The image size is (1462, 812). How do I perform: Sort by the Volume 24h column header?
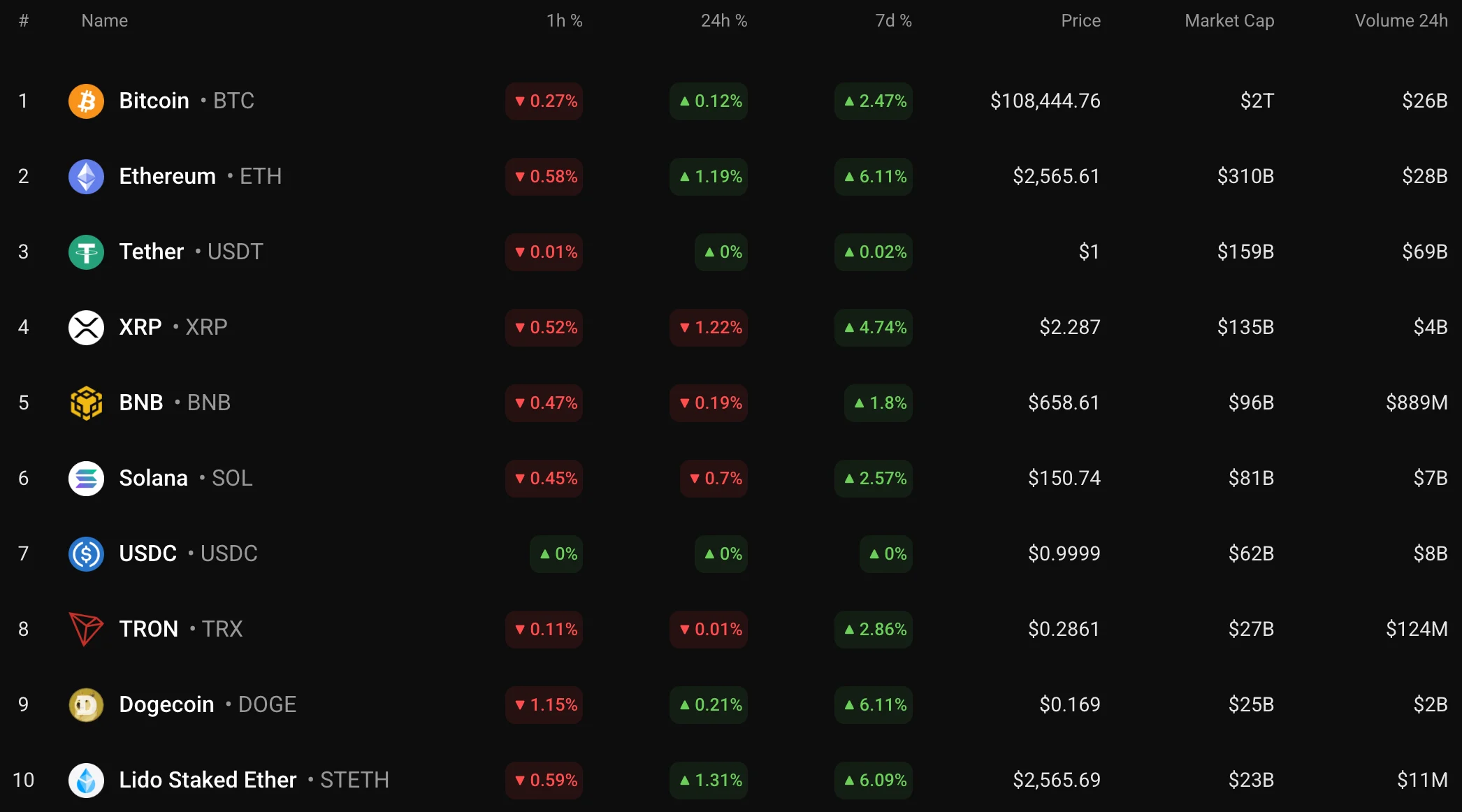click(1401, 21)
